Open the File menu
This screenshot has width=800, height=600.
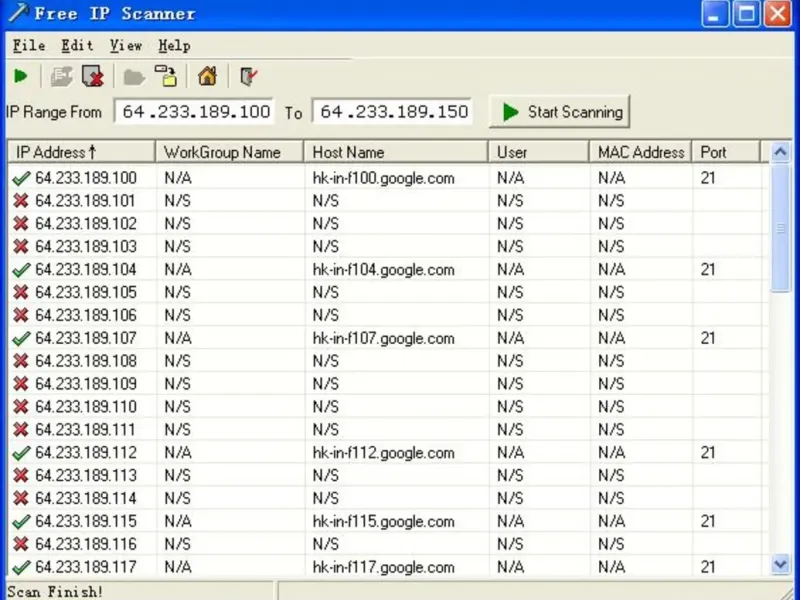29,45
